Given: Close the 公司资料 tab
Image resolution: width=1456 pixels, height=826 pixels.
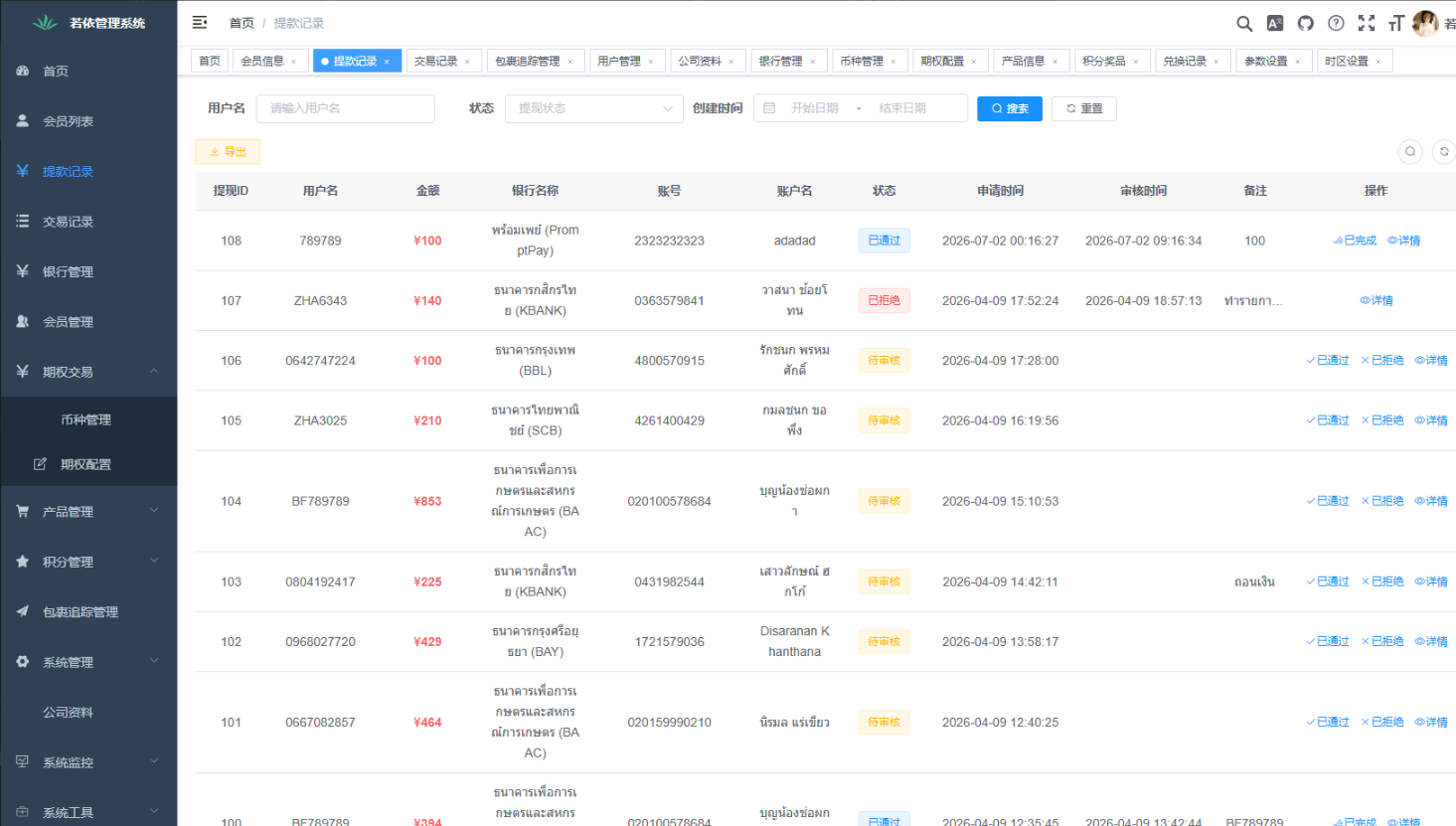Looking at the screenshot, I should tap(731, 62).
